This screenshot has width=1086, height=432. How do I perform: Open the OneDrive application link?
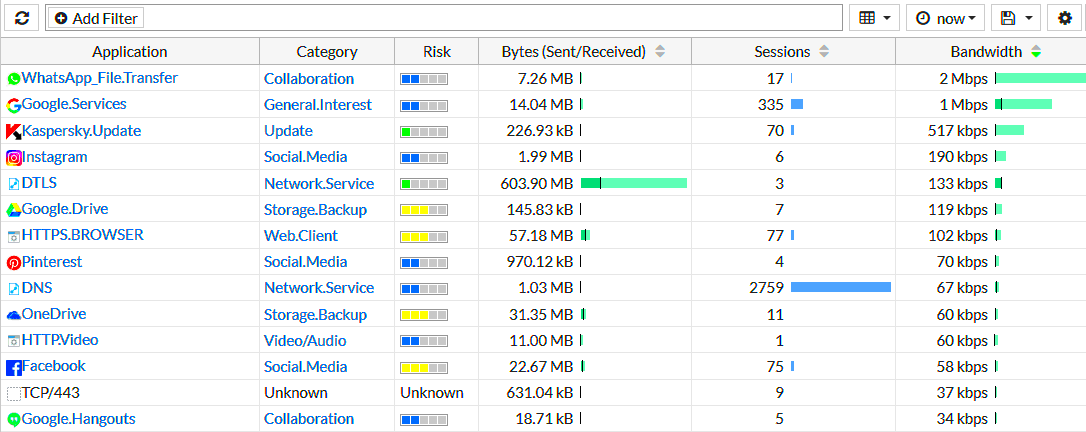pos(54,314)
